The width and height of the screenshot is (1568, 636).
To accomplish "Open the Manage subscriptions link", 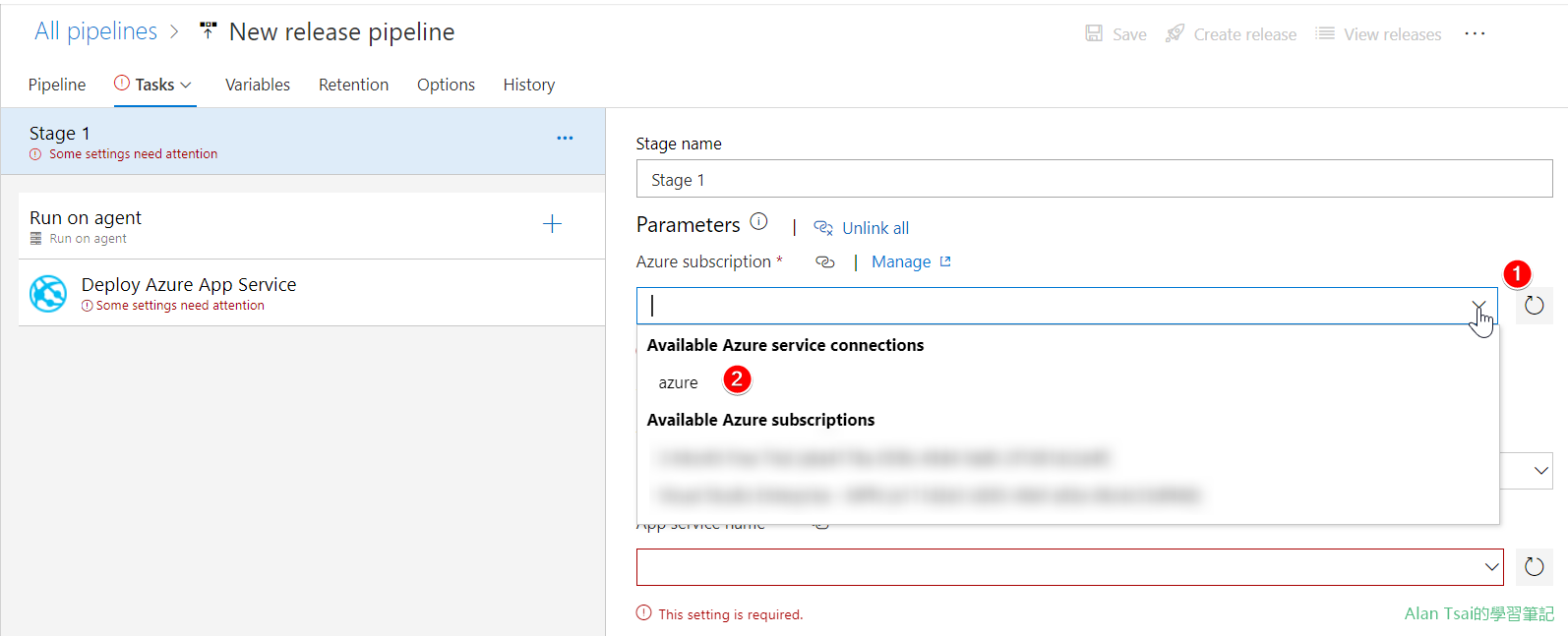I will 901,262.
